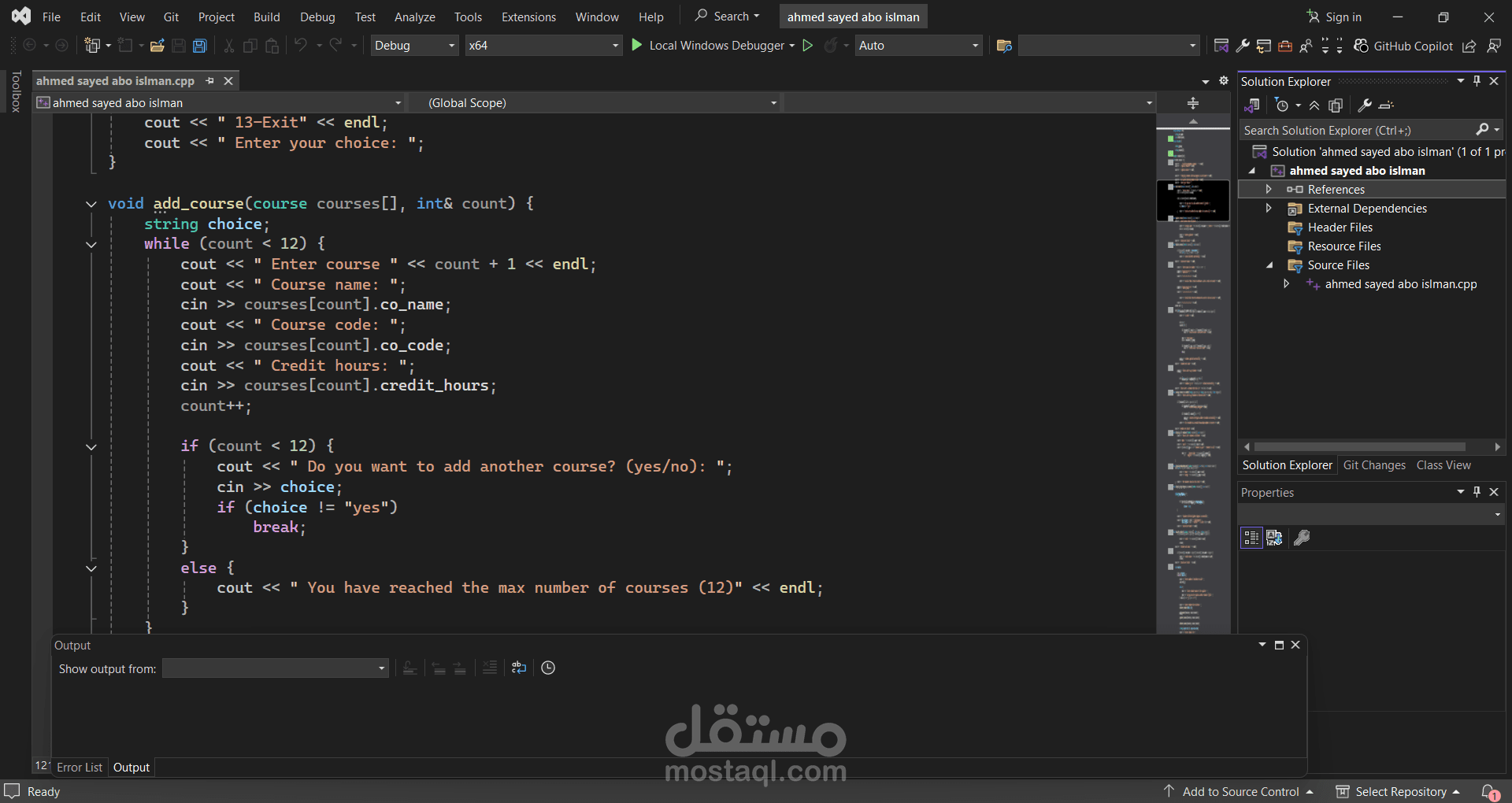Click the Live Share icon in toolbar

click(1469, 46)
